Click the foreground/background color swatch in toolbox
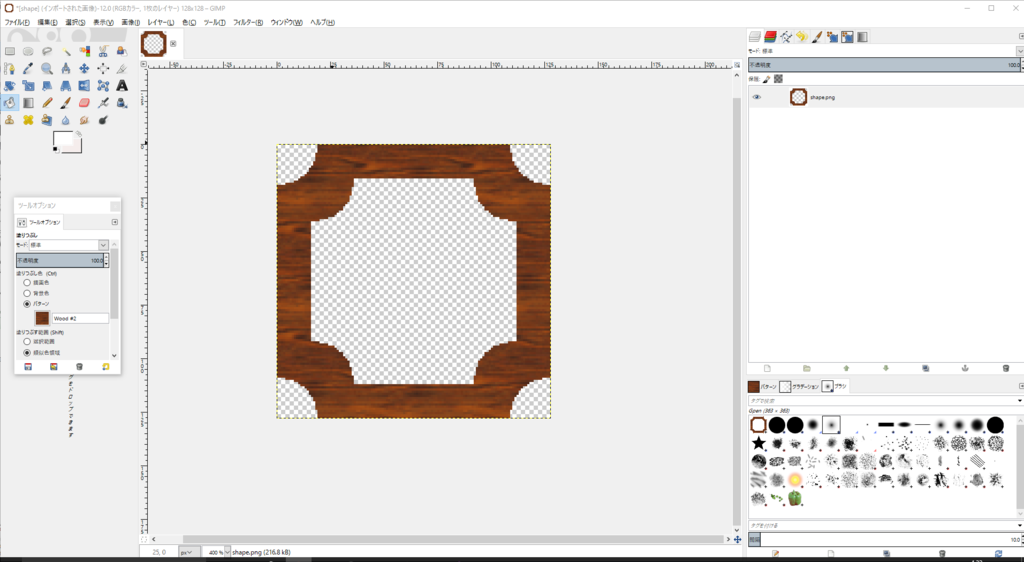The image size is (1024, 562). pos(67,142)
